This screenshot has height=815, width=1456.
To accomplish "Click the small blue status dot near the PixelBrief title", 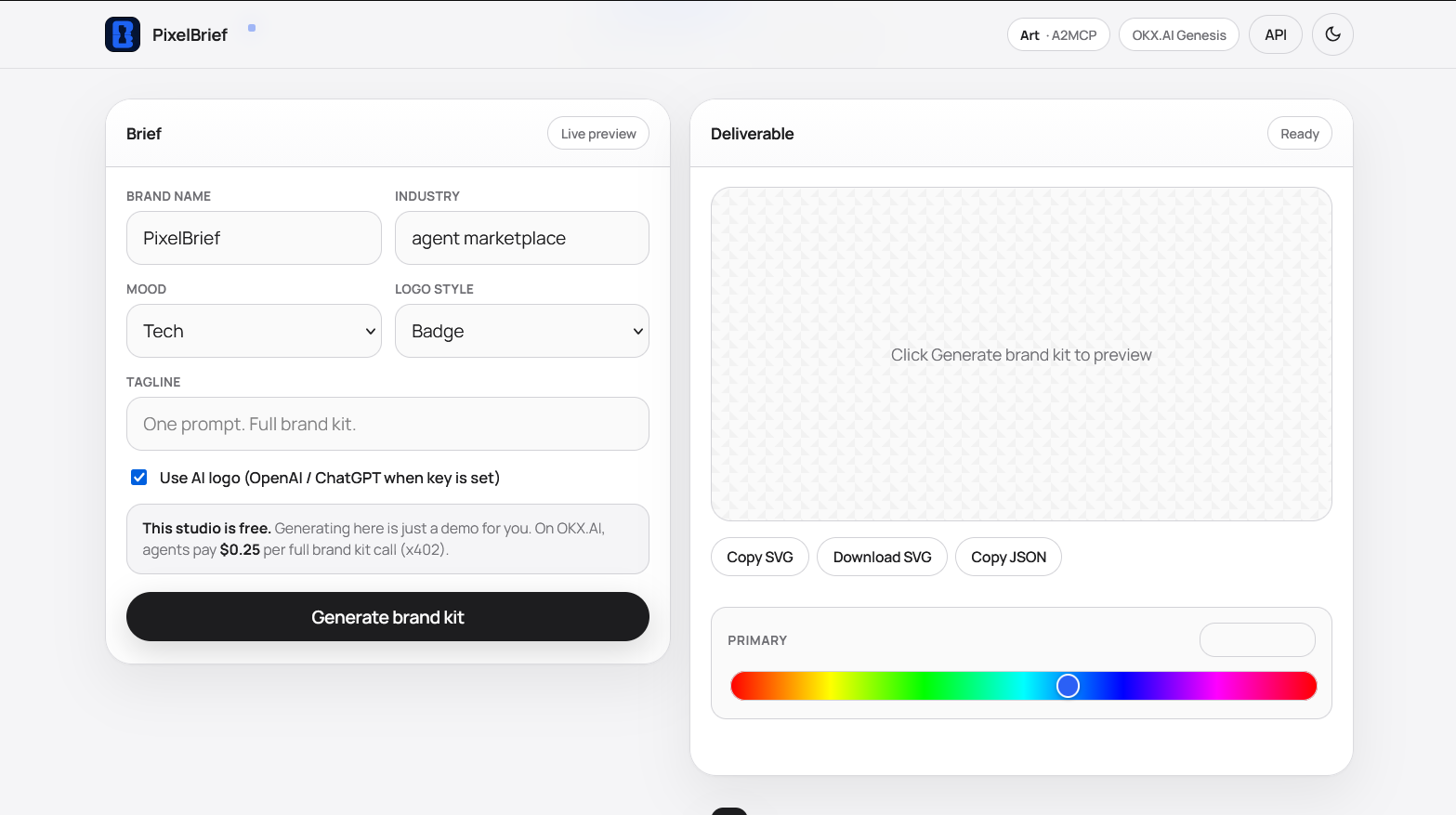I will (x=252, y=28).
